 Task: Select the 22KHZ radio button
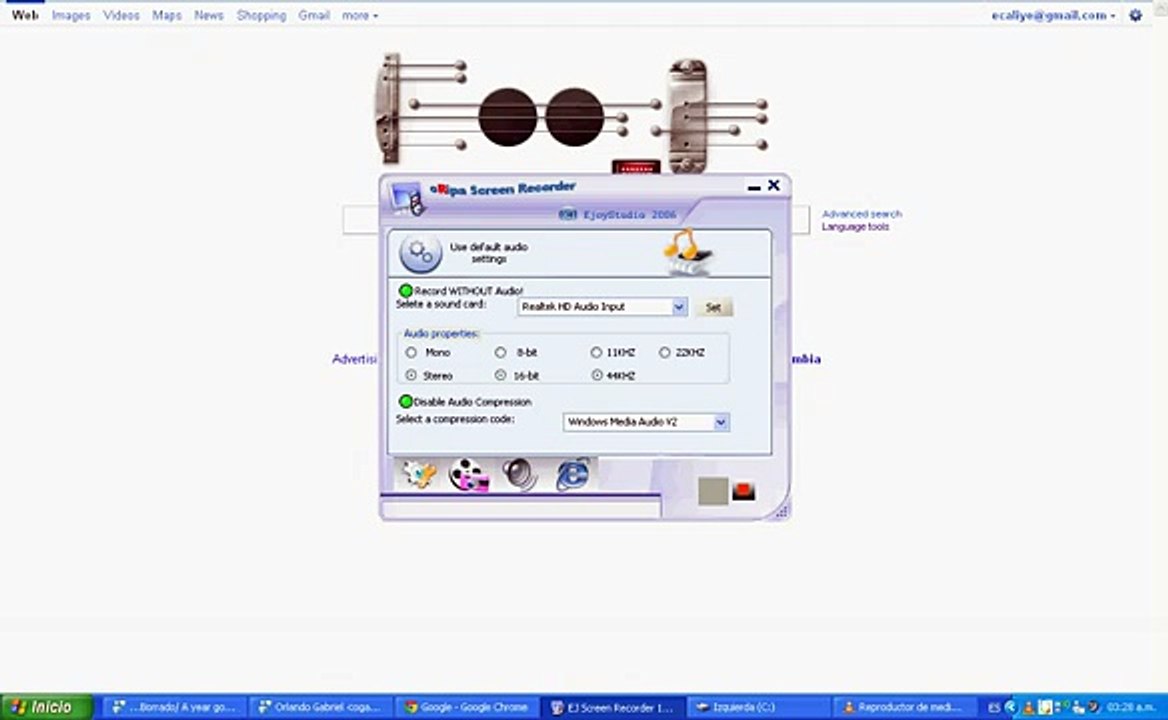(664, 352)
